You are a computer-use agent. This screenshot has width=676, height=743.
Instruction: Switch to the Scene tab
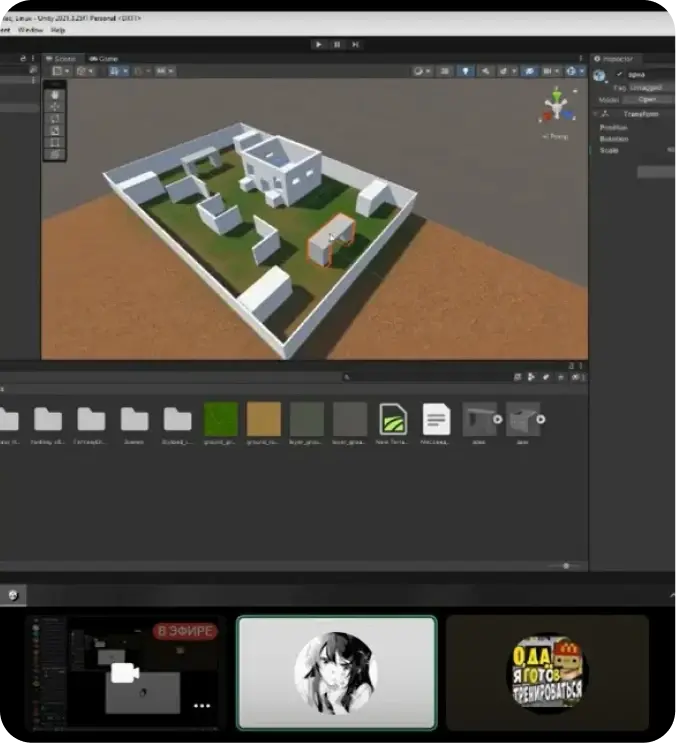point(61,59)
